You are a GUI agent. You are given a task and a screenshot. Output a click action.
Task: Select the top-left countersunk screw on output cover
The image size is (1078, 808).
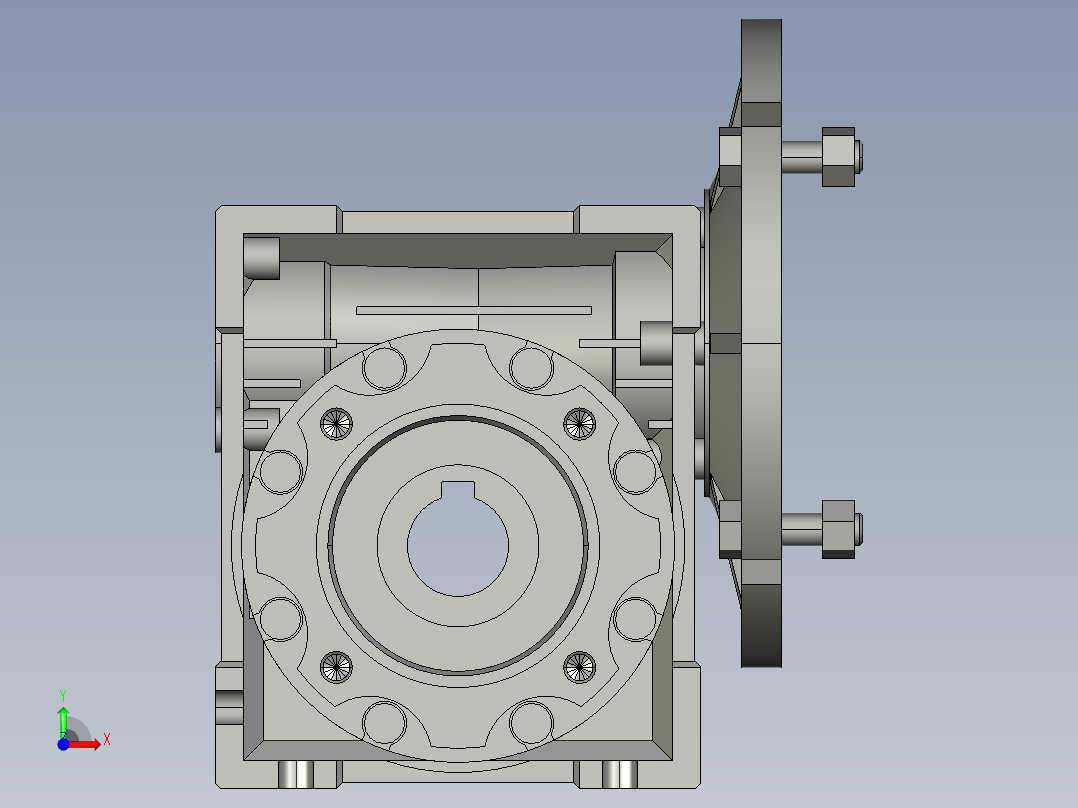coord(337,424)
